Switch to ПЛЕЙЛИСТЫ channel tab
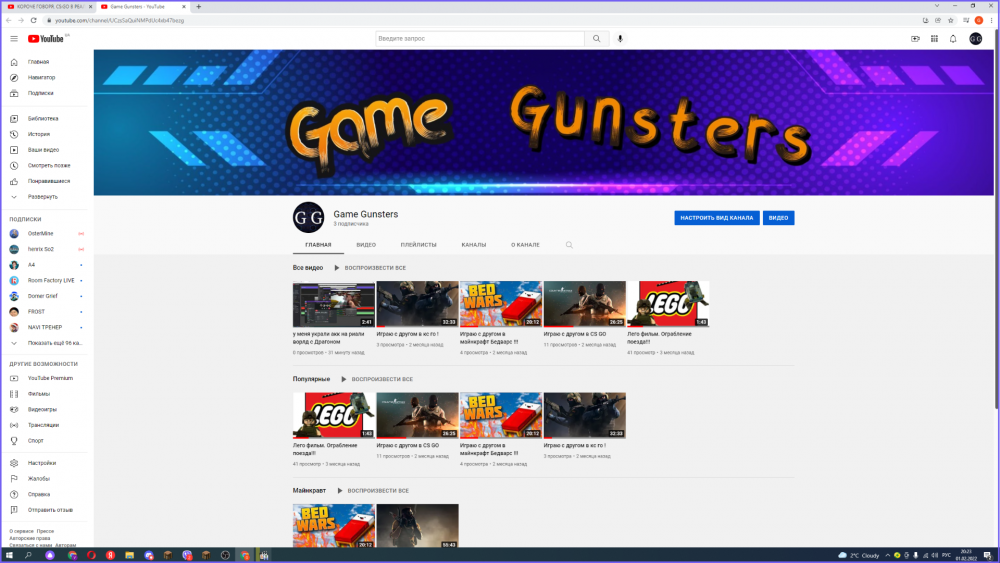The image size is (1000, 563). point(418,245)
